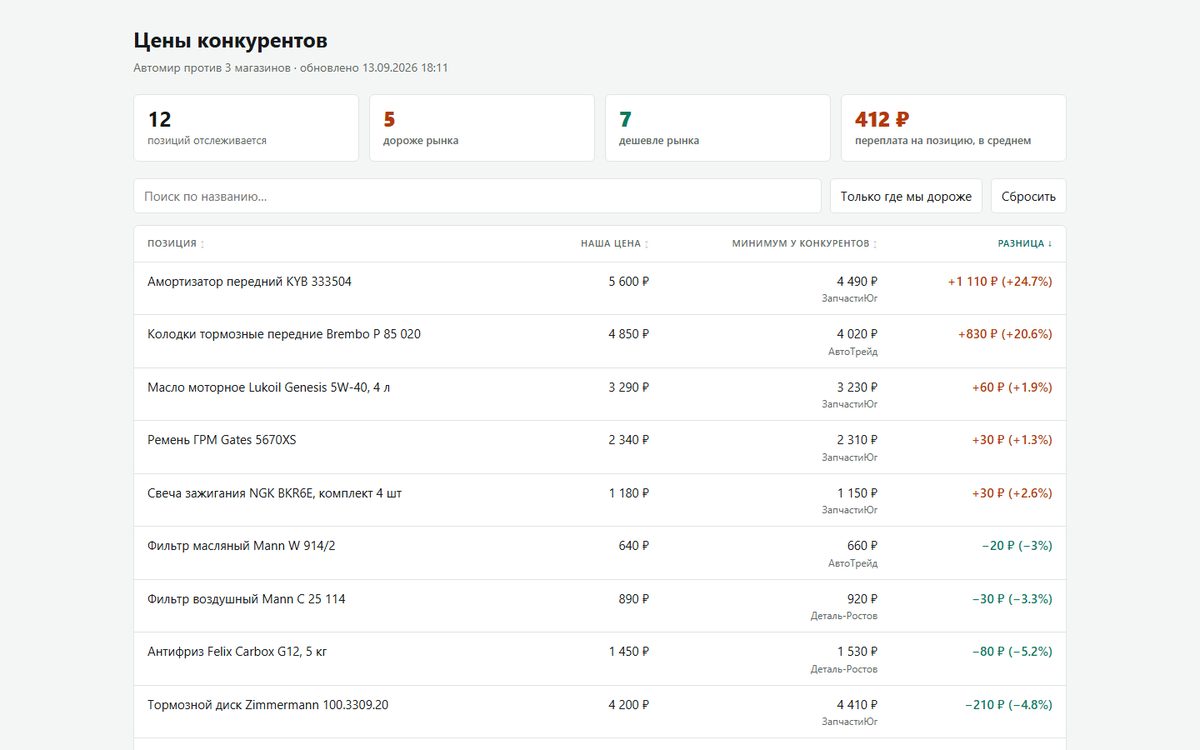Click the Ремень ГРМ Gates 5670XS name
This screenshot has height=750, width=1200.
tap(222, 440)
